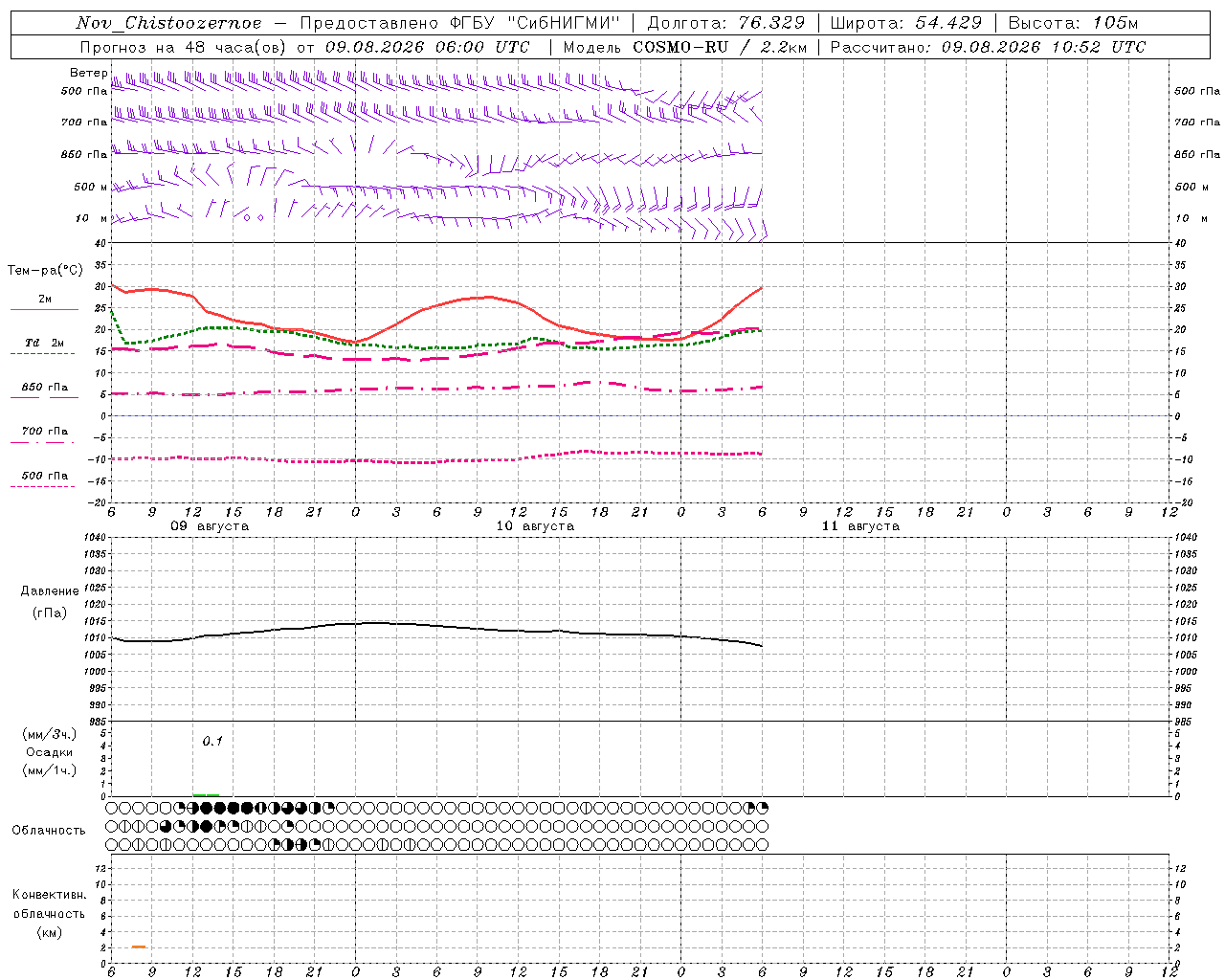Click the Тем-ра(°C) axis title

45,271
